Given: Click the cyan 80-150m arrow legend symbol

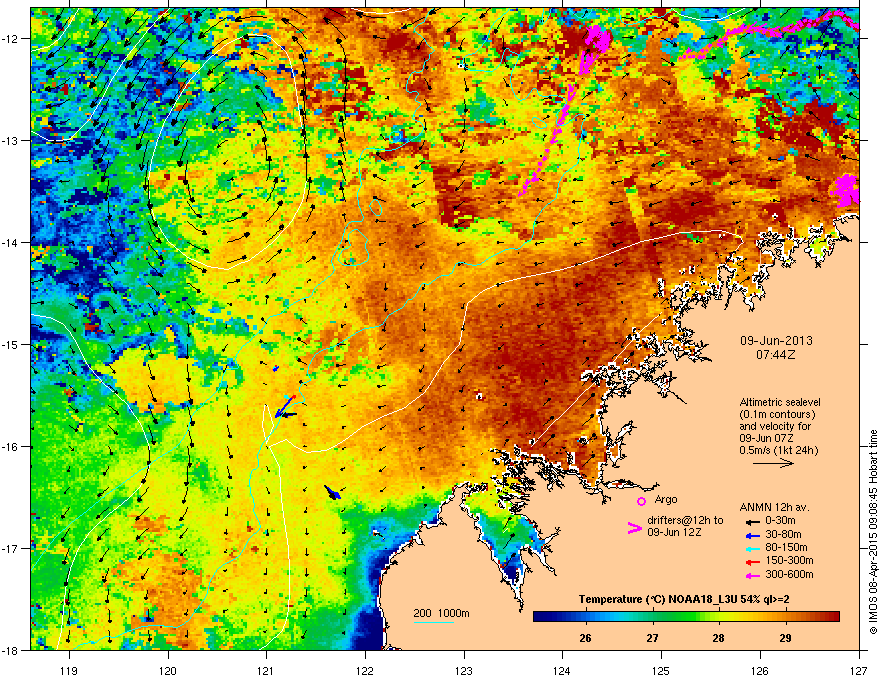Looking at the screenshot, I should (x=751, y=548).
